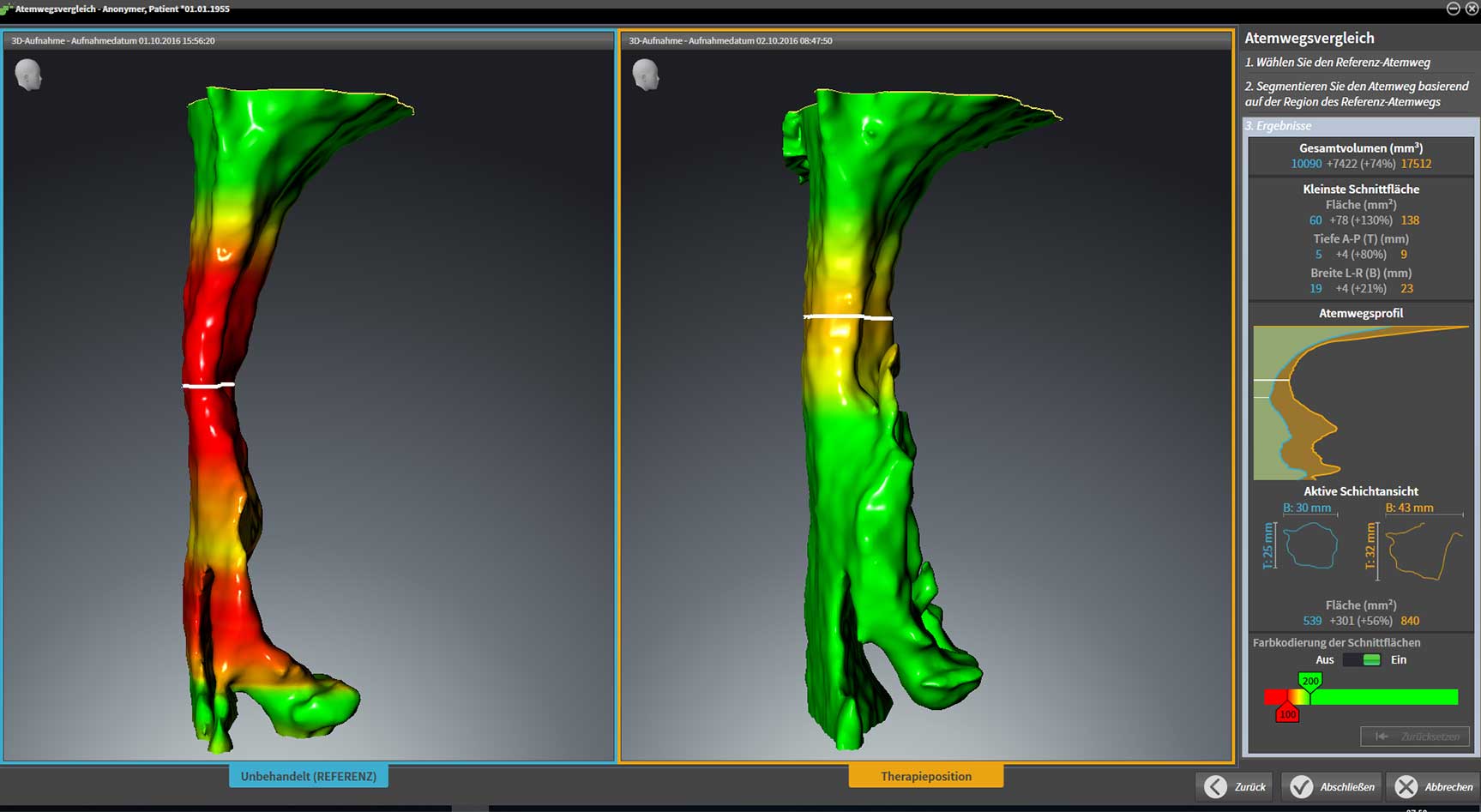This screenshot has height=812, width=1481.
Task: Click white slice line on therapy airway
Action: (x=848, y=317)
